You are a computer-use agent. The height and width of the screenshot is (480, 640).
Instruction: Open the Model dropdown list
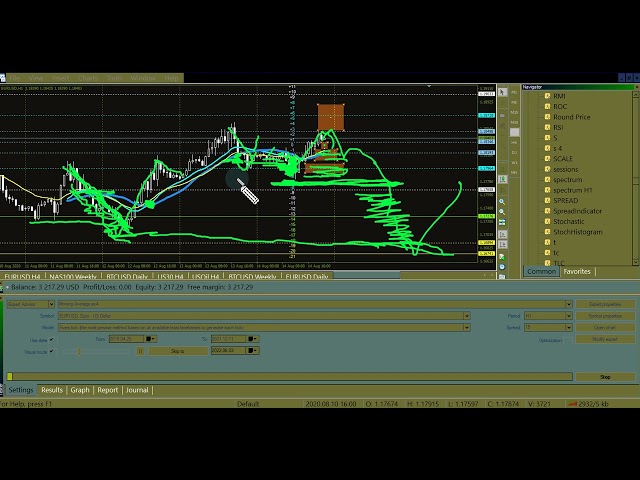point(466,327)
